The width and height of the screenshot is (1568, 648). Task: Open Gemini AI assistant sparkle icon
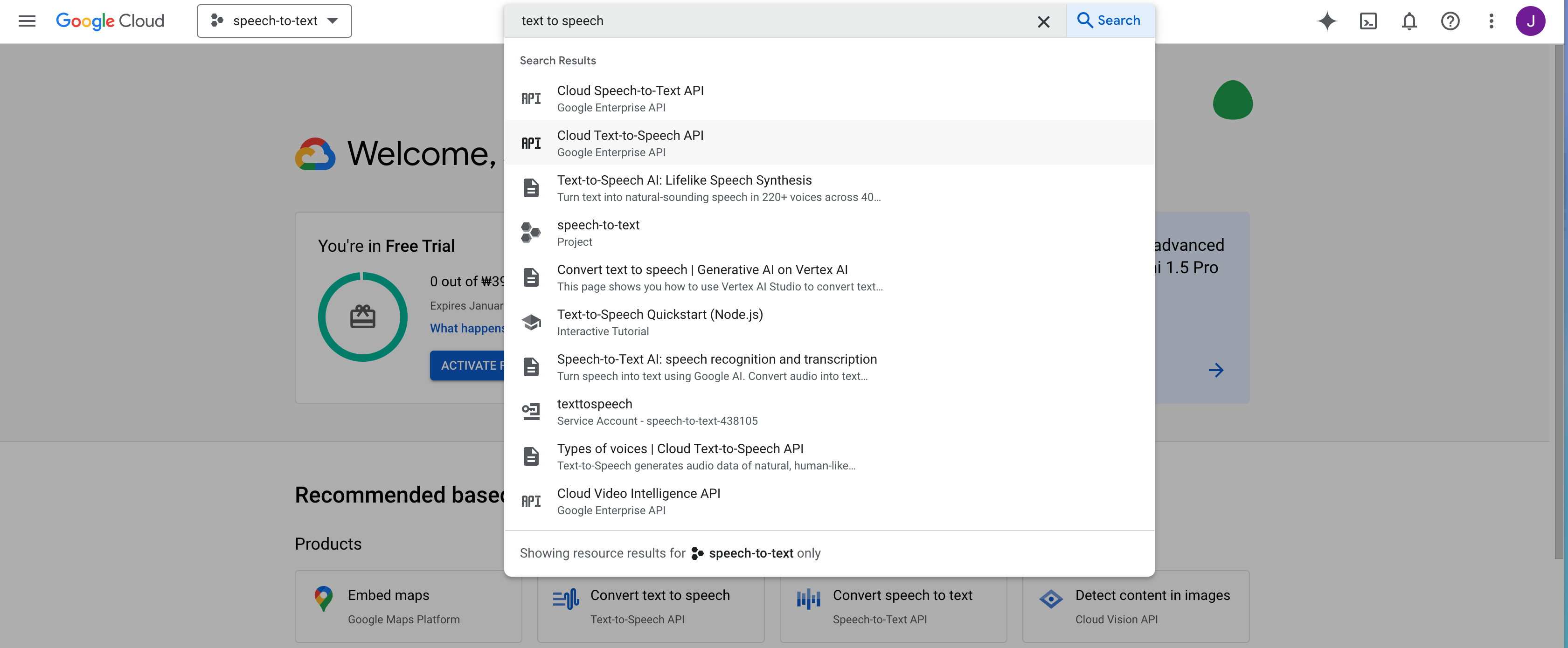point(1327,21)
